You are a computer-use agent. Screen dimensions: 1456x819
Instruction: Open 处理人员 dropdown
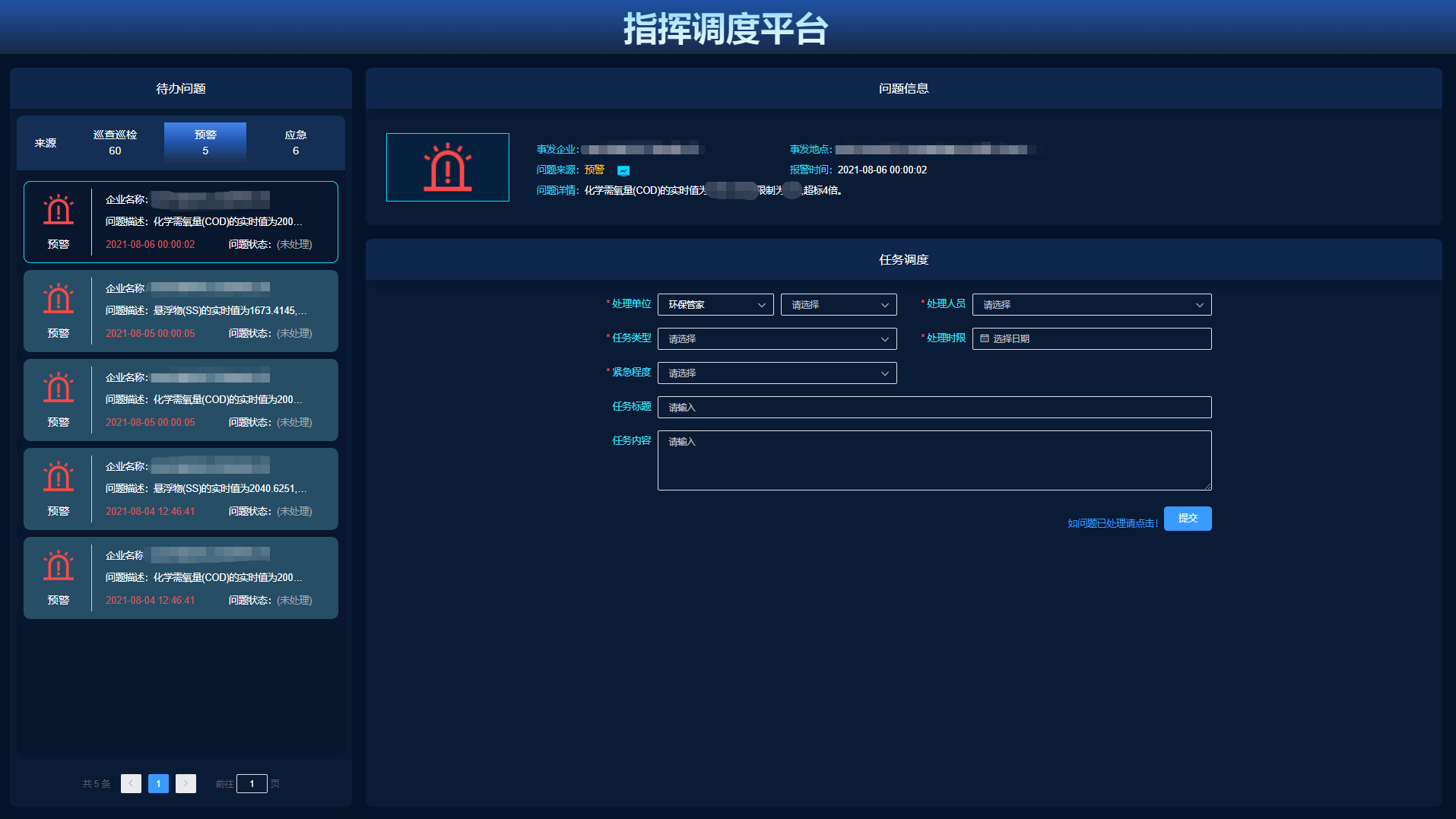point(1092,304)
